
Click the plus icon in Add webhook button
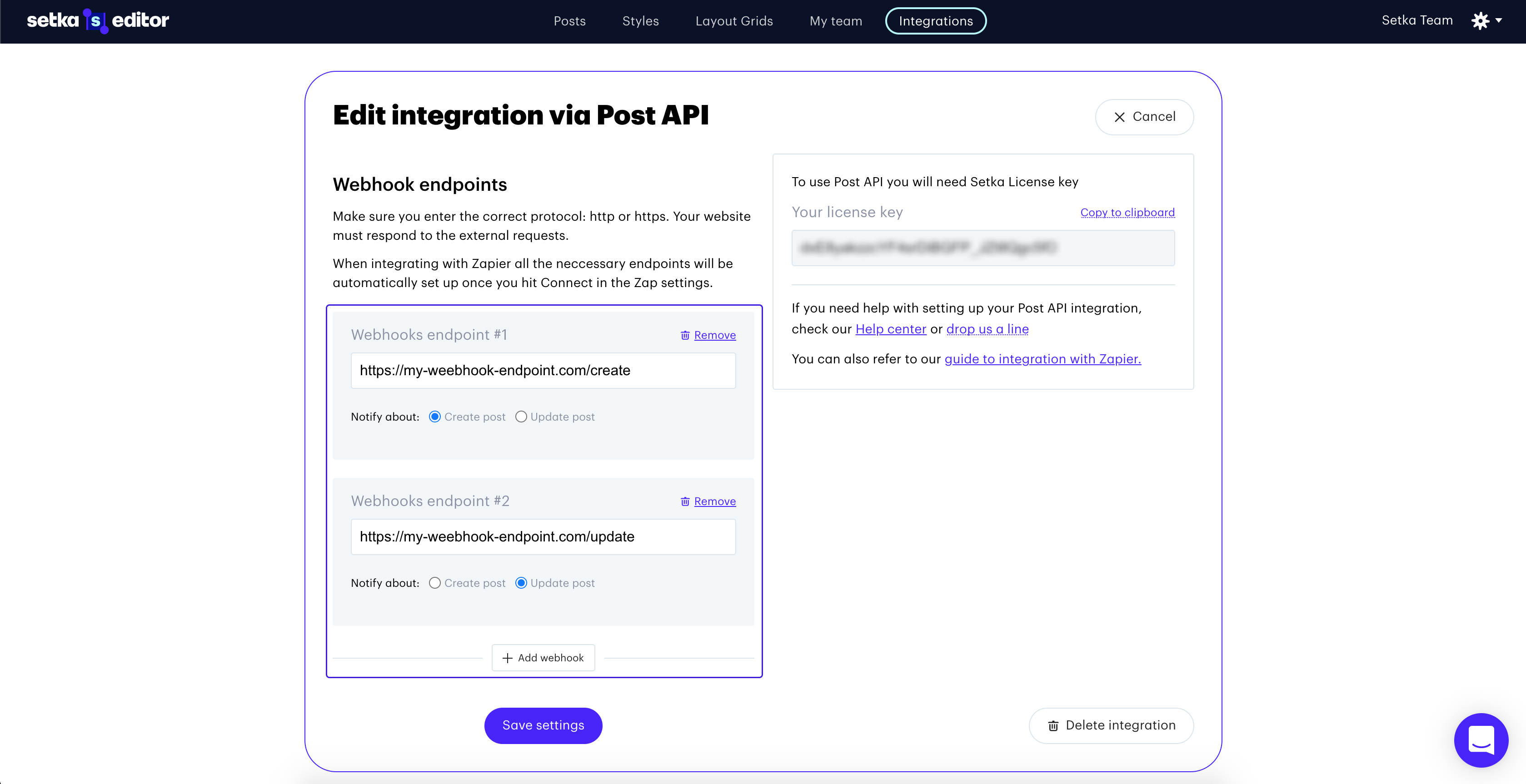click(x=507, y=657)
